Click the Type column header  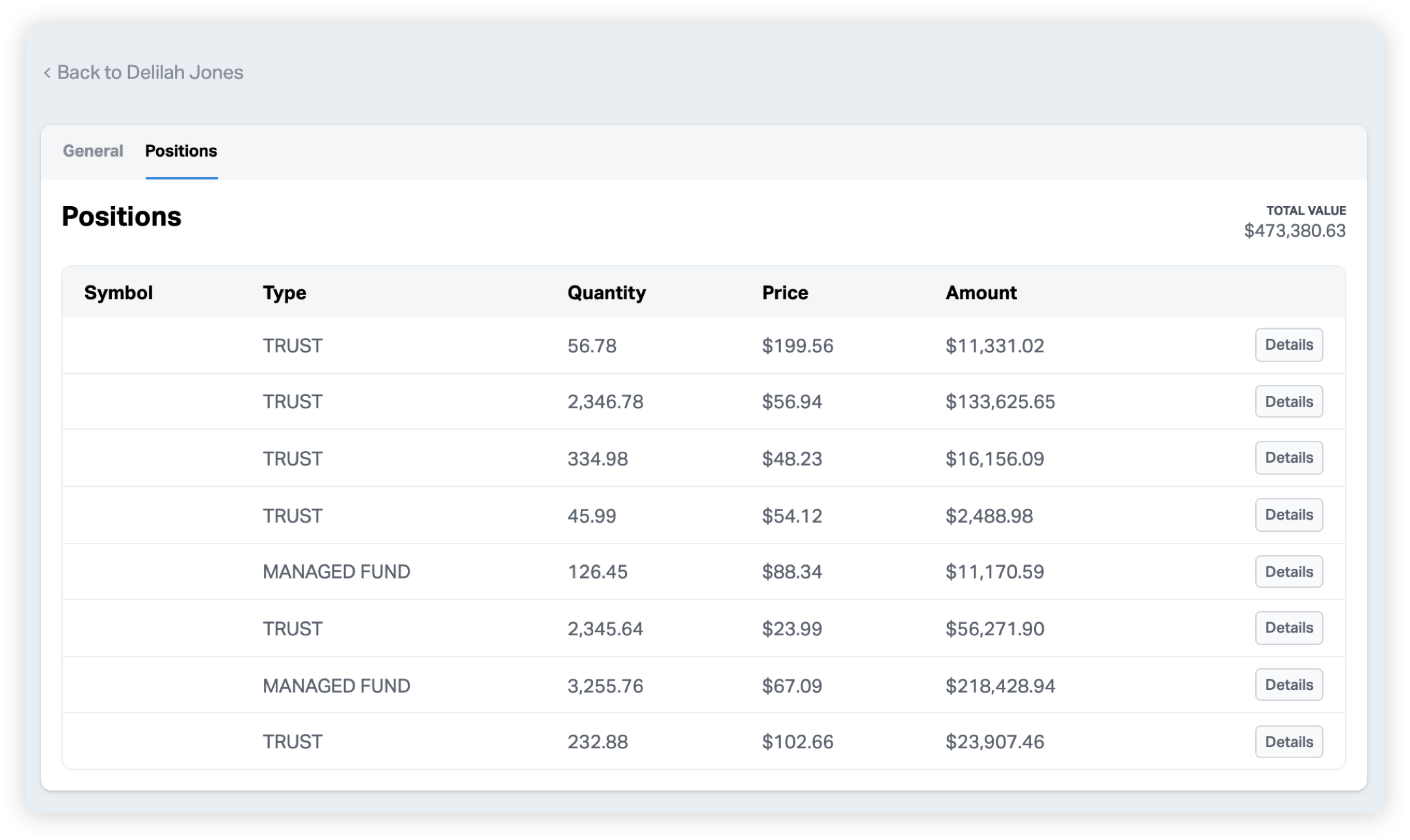284,293
